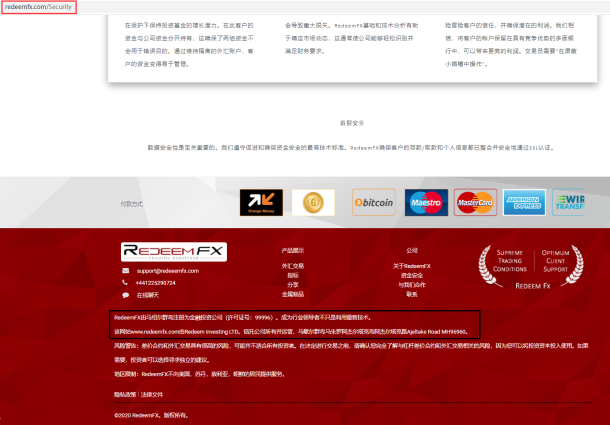Screen dimensions: 610x425
Task: Open the 与我们合作 footer link
Action: pyautogui.click(x=412, y=285)
